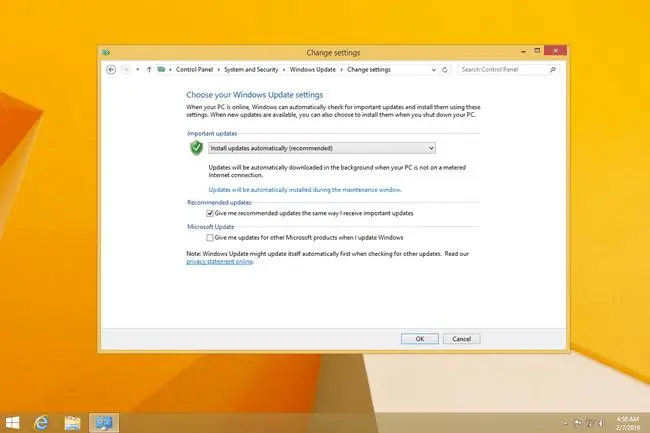
Task: Open the Important updates dropdown
Action: (322, 148)
